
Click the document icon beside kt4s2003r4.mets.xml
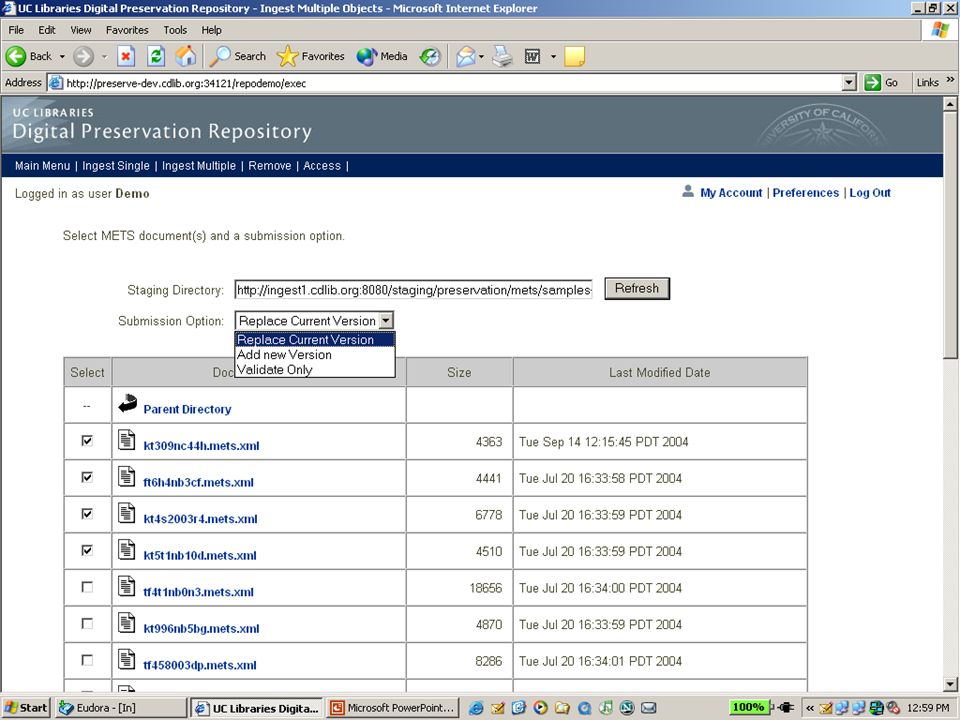pyautogui.click(x=126, y=514)
